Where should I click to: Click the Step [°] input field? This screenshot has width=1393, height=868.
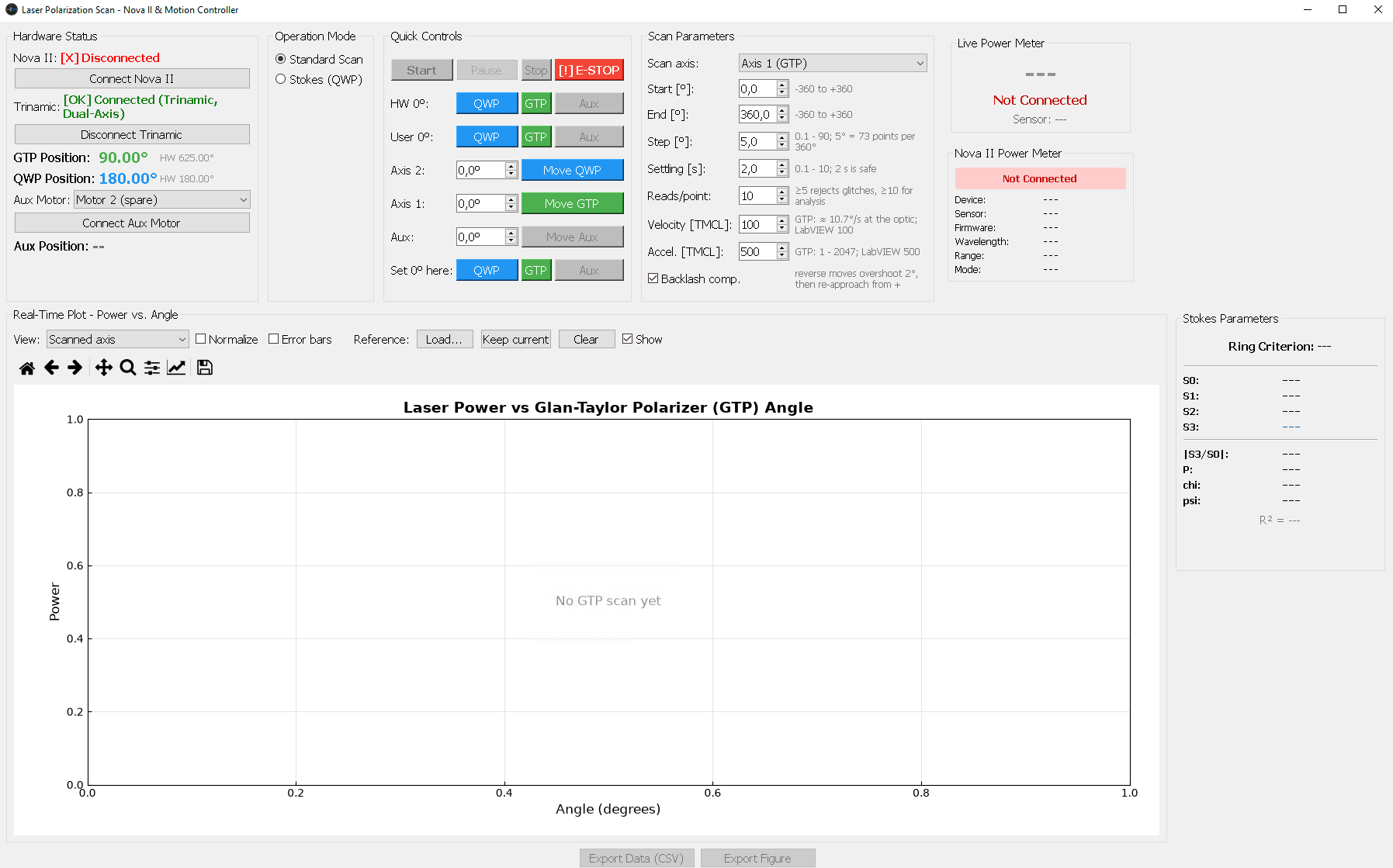[x=757, y=141]
